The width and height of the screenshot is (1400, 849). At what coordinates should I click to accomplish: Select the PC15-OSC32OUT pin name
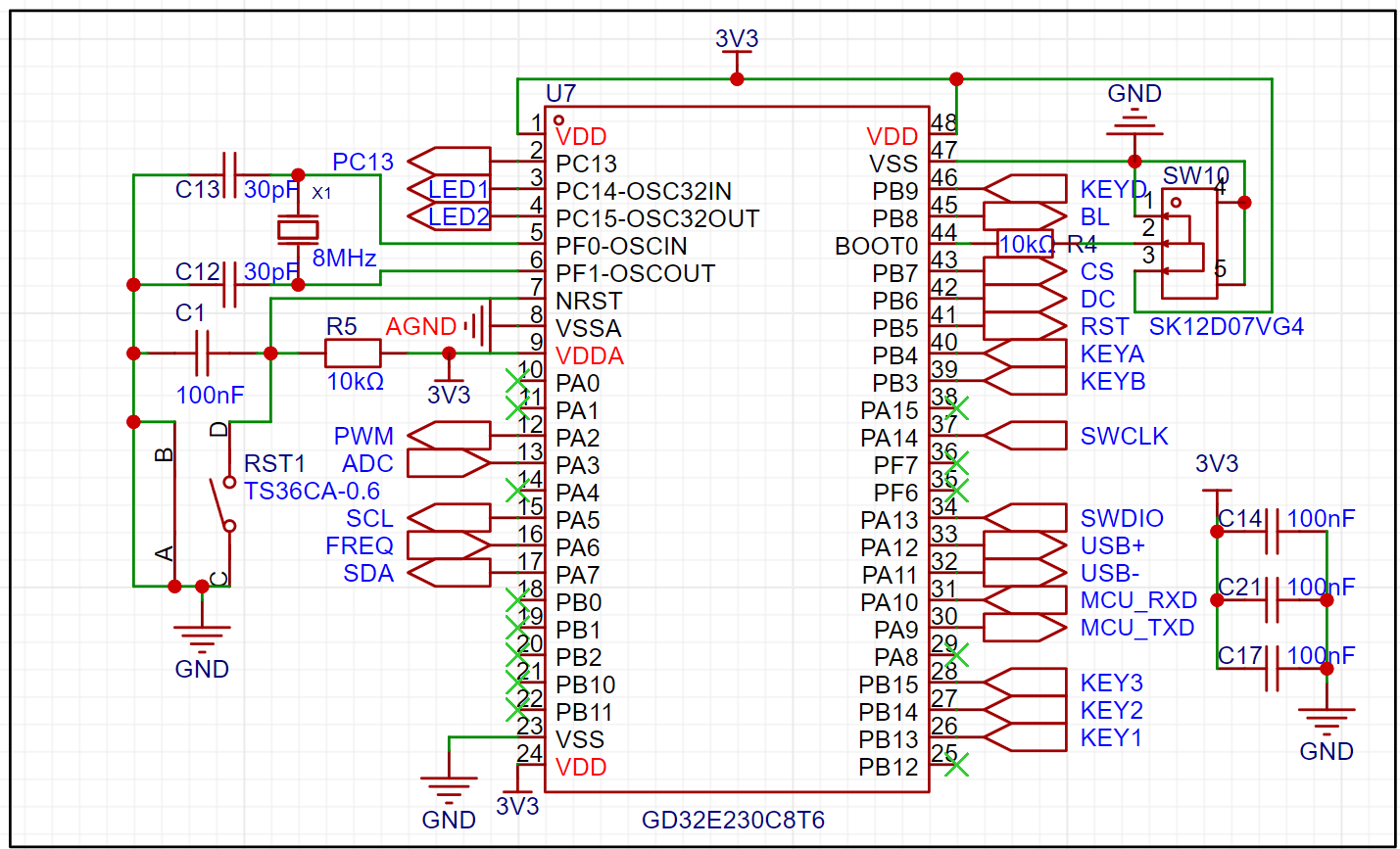pos(657,218)
